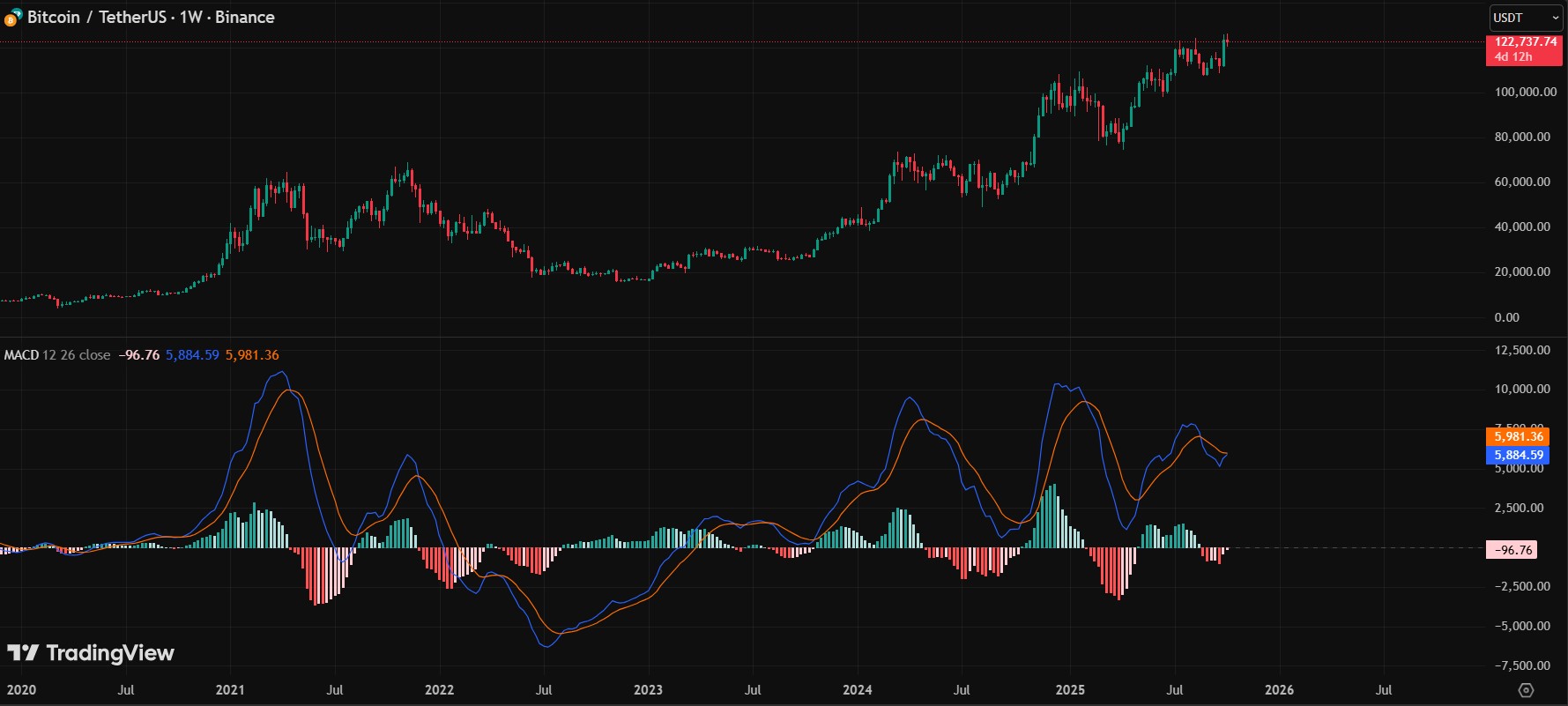Click the 12,500.00 MACD scale label
Screen dimensions: 1568x706
pyautogui.click(x=1521, y=351)
